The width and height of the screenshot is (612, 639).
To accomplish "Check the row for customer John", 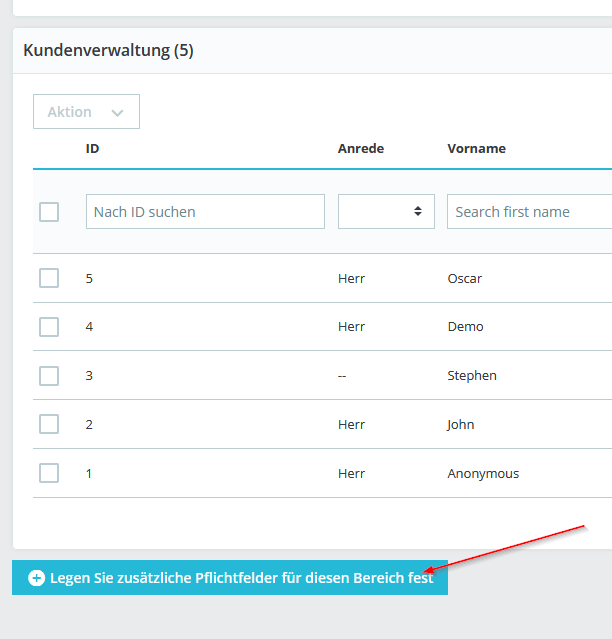I will point(49,425).
